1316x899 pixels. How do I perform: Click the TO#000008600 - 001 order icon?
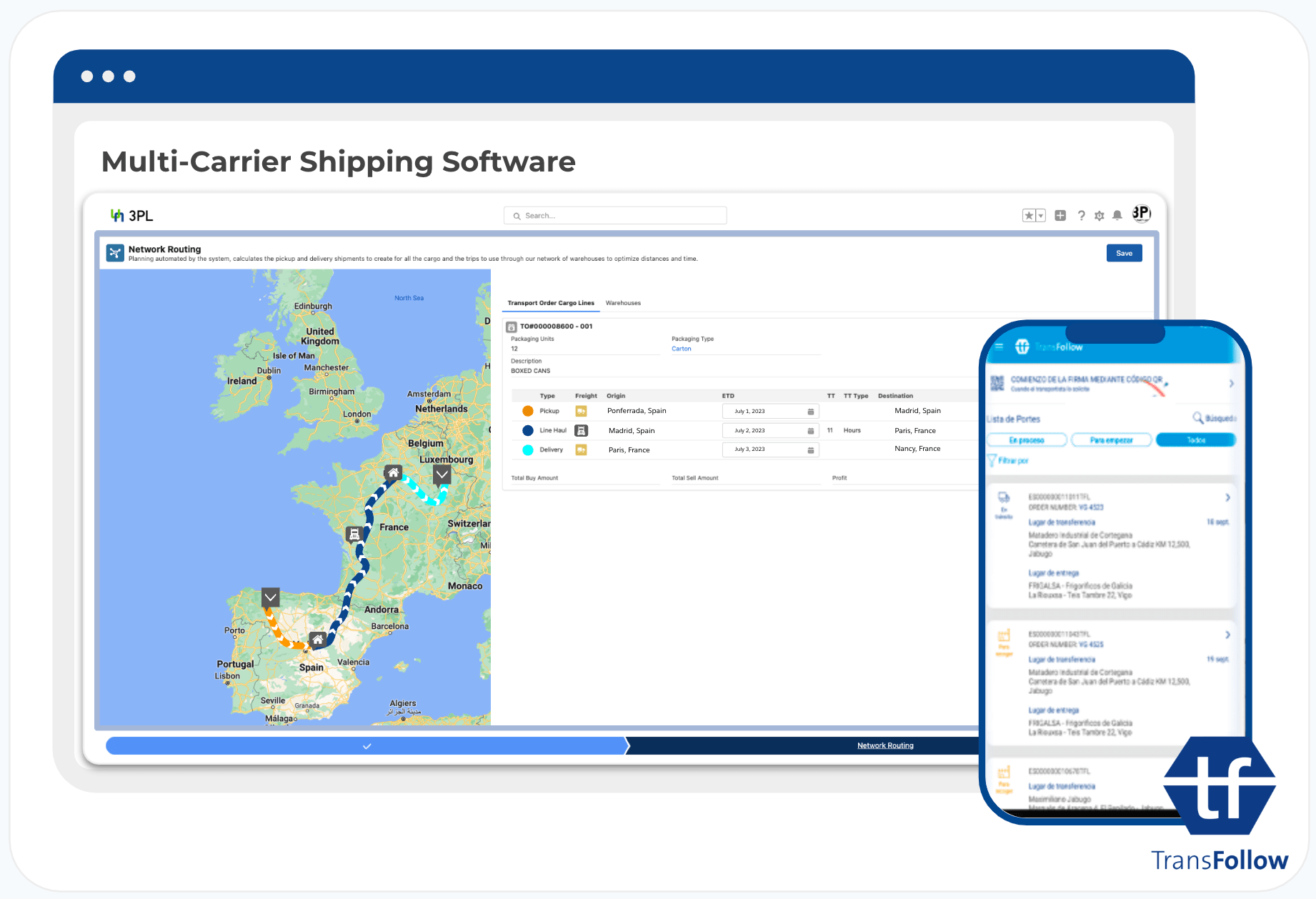pyautogui.click(x=512, y=327)
